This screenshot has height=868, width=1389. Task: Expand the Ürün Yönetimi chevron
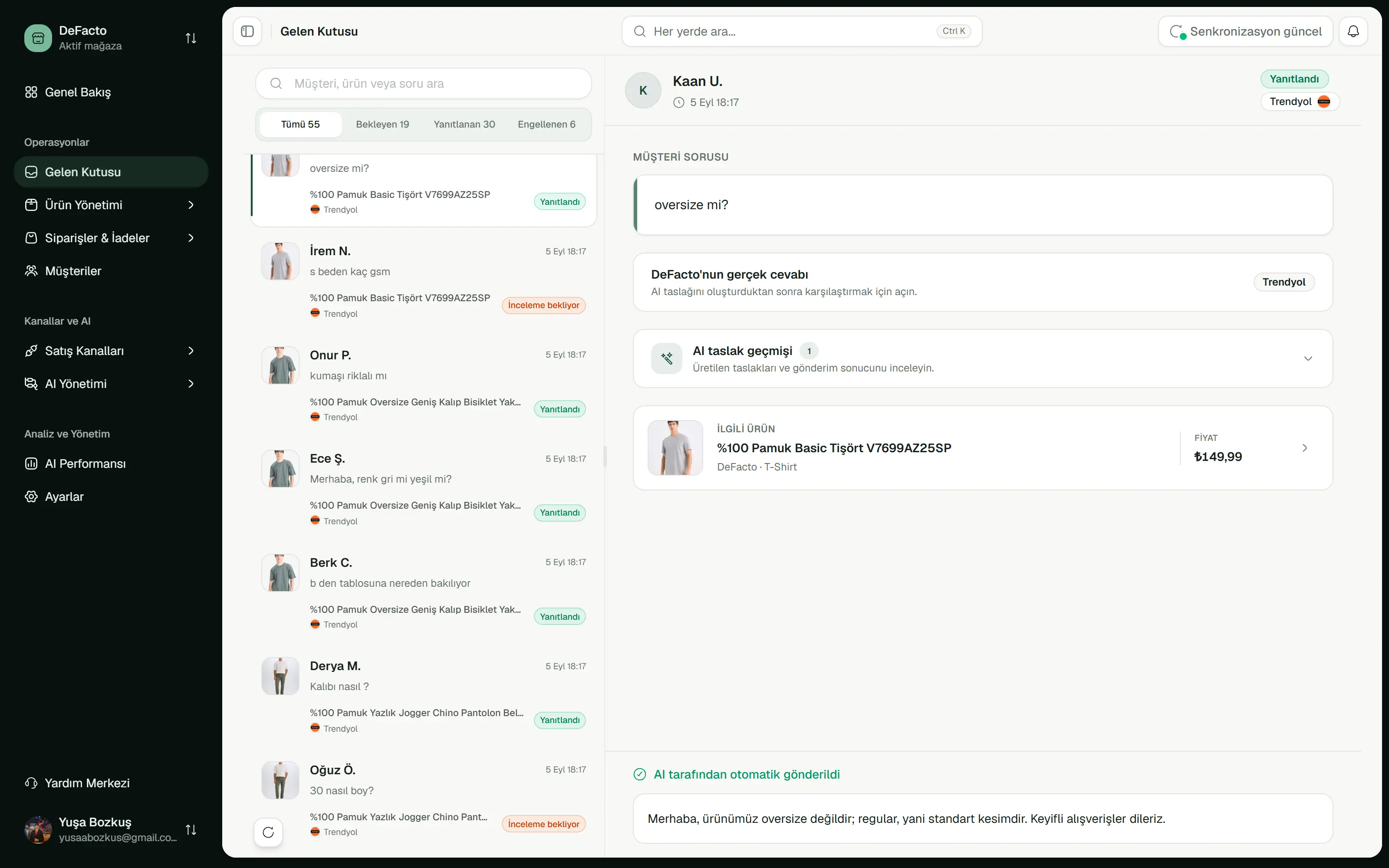pyautogui.click(x=191, y=205)
